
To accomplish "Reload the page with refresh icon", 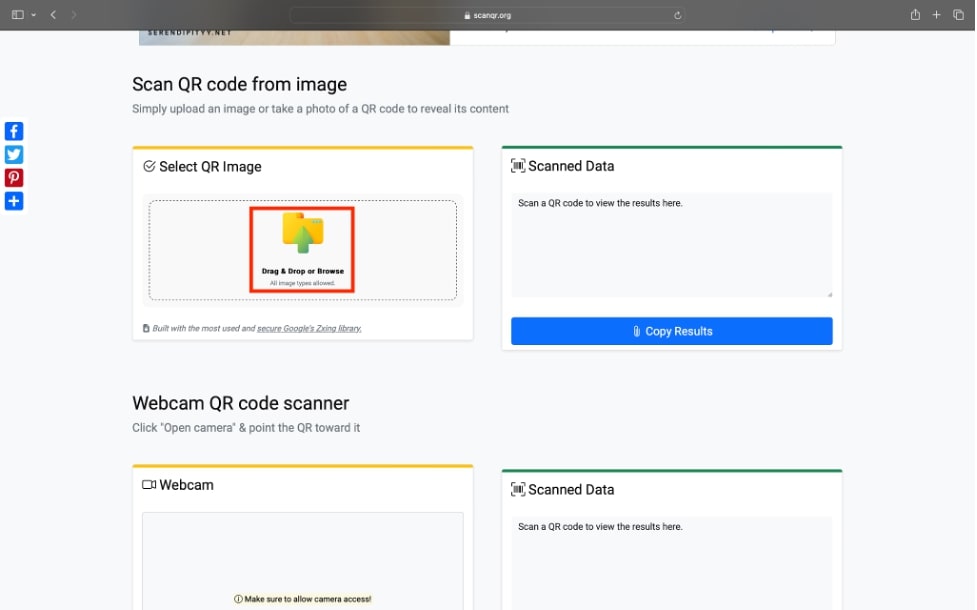I will [x=678, y=15].
